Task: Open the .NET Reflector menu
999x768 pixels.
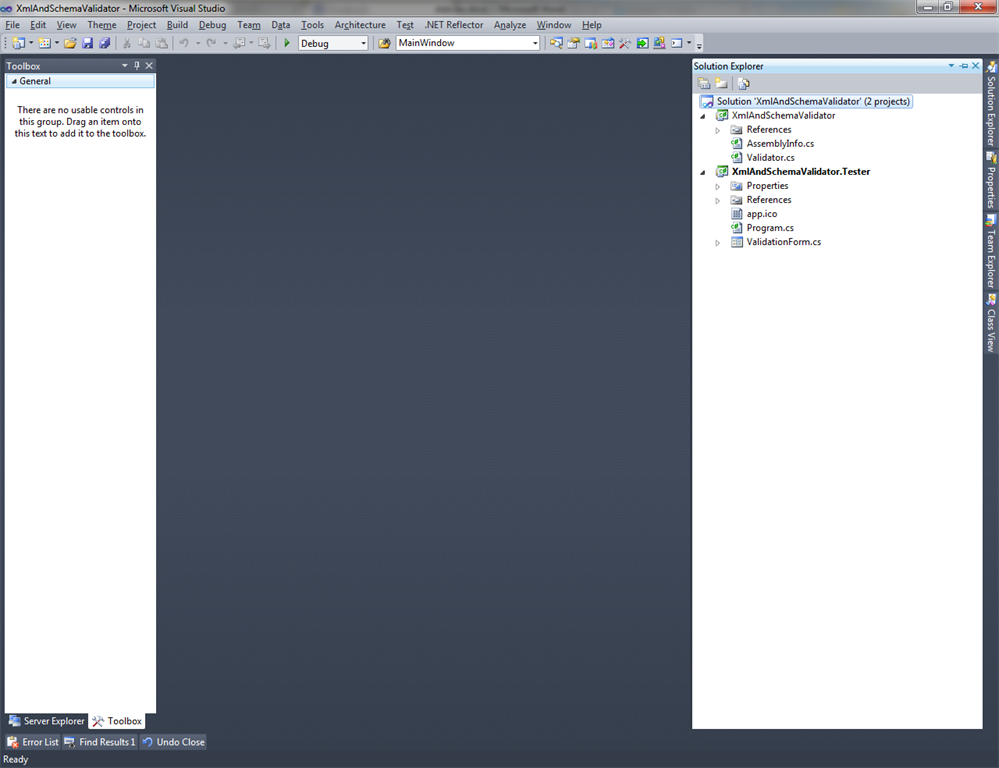Action: point(454,25)
